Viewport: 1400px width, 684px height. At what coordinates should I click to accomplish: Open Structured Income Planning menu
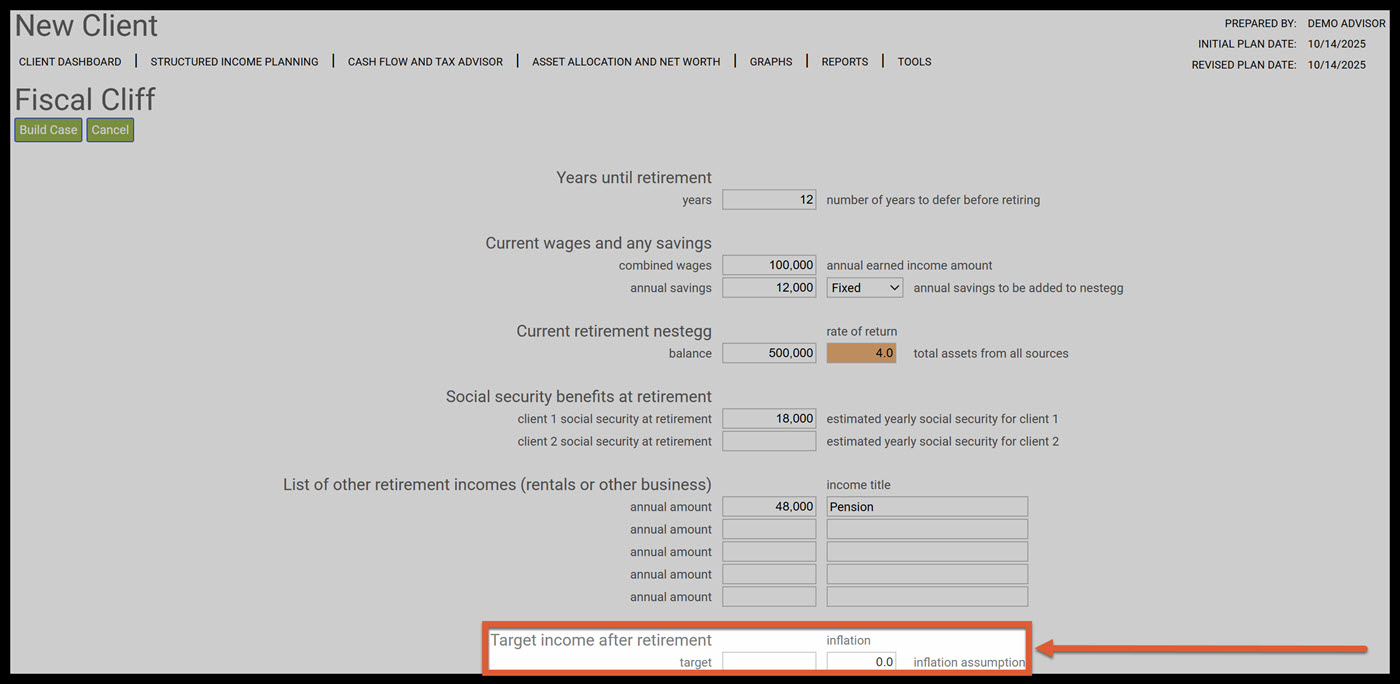234,62
